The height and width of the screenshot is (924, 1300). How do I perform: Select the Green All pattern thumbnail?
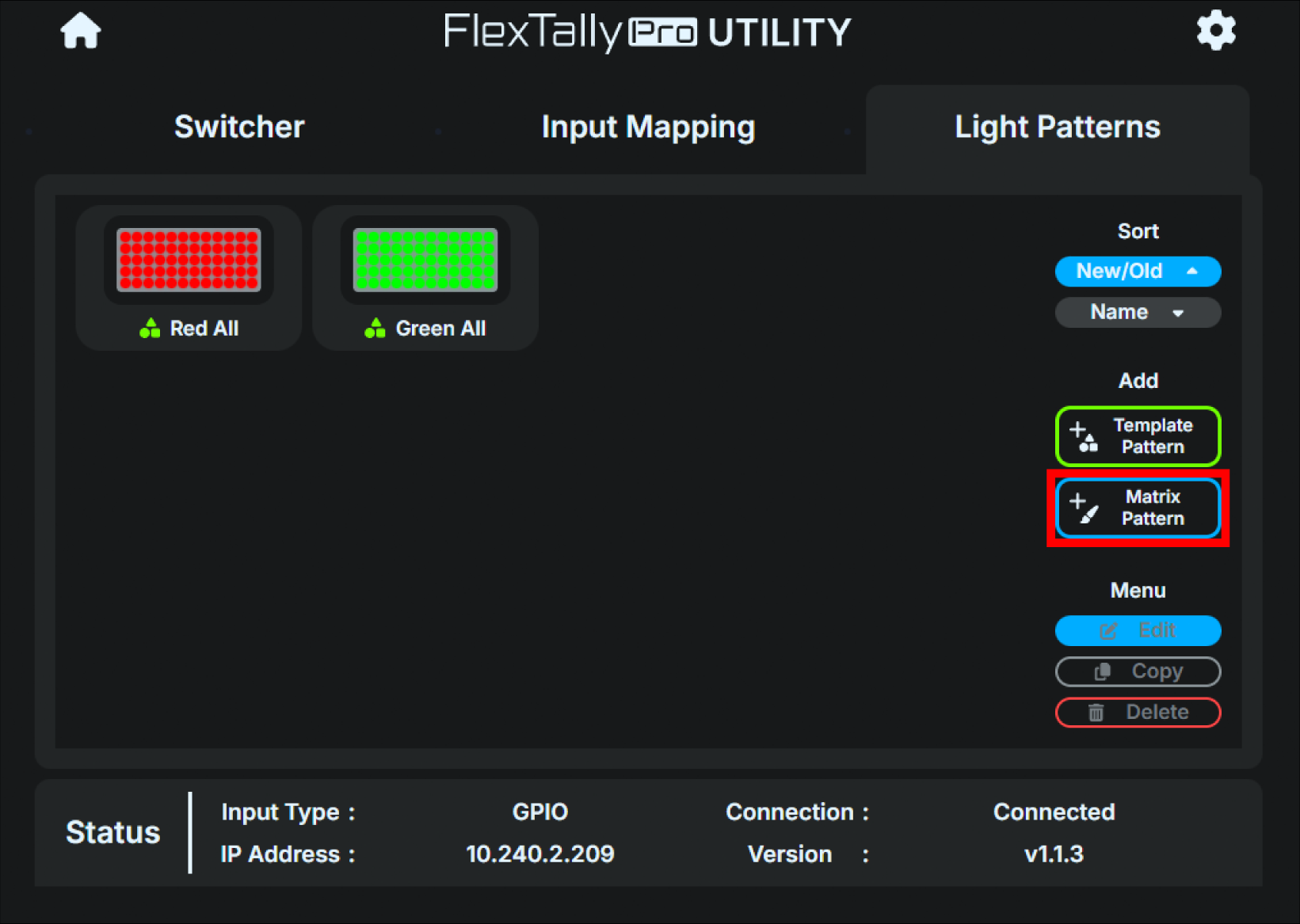coord(425,260)
